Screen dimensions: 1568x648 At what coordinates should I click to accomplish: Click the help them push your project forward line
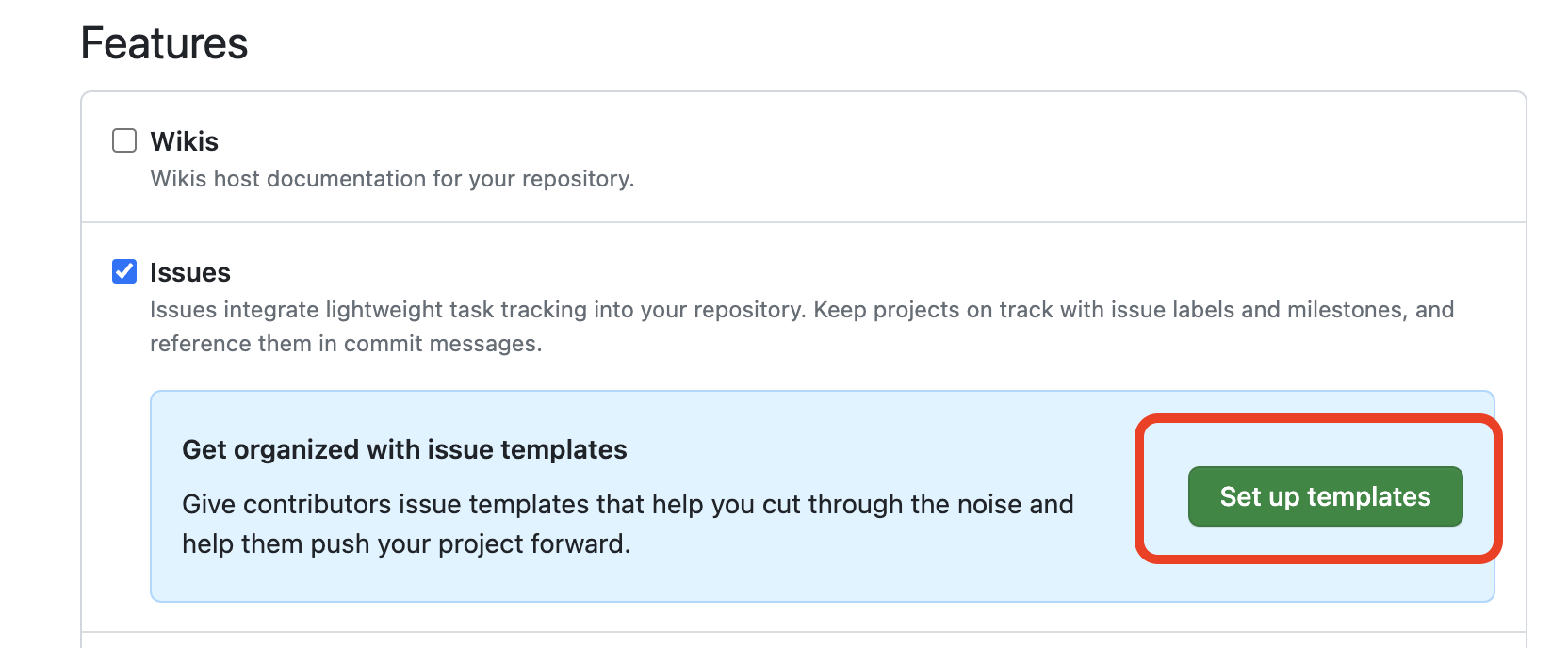tap(406, 543)
